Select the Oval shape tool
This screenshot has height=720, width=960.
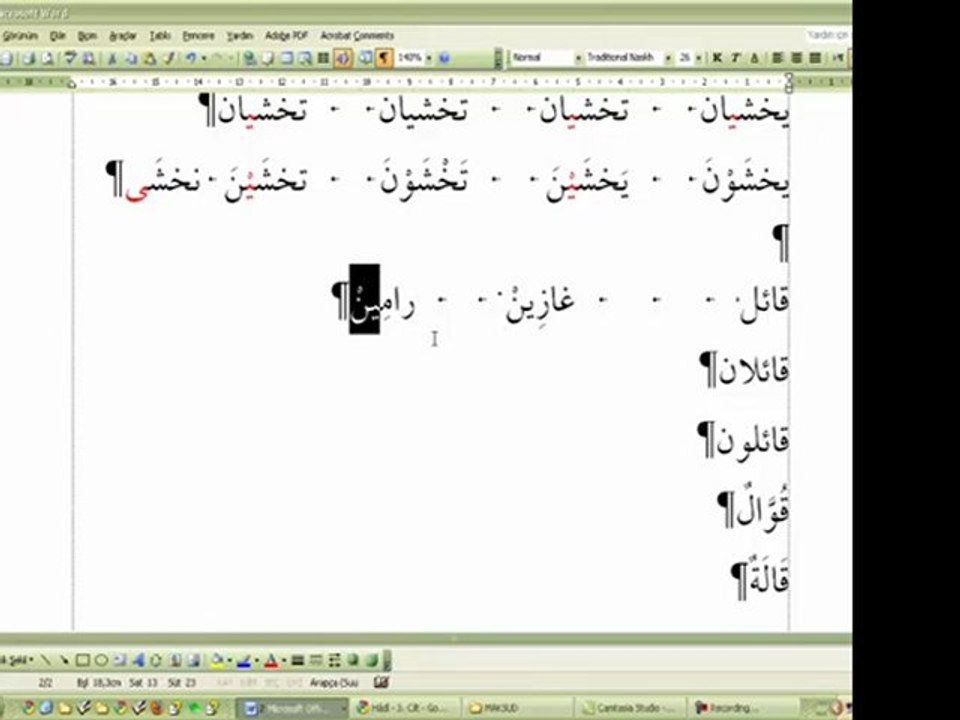tap(102, 660)
